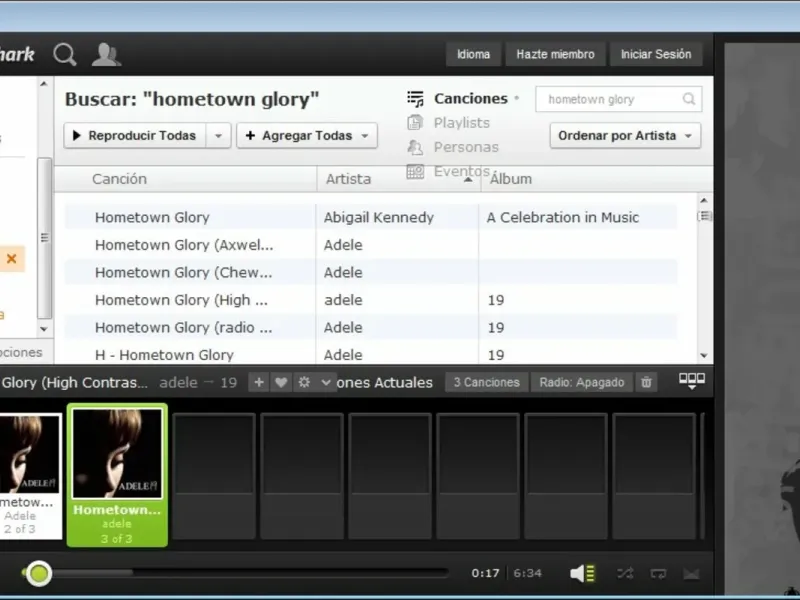Toggle crossfade icon in player bar
The width and height of the screenshot is (800, 600).
tap(691, 574)
